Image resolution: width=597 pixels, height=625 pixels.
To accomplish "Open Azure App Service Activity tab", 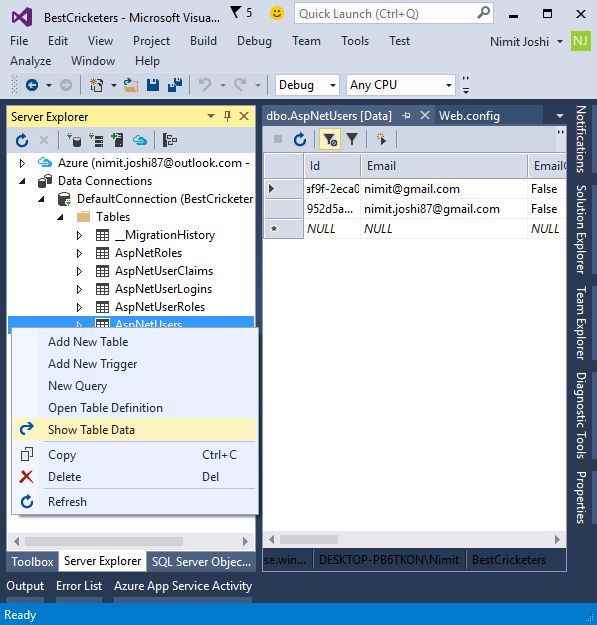I will click(183, 586).
